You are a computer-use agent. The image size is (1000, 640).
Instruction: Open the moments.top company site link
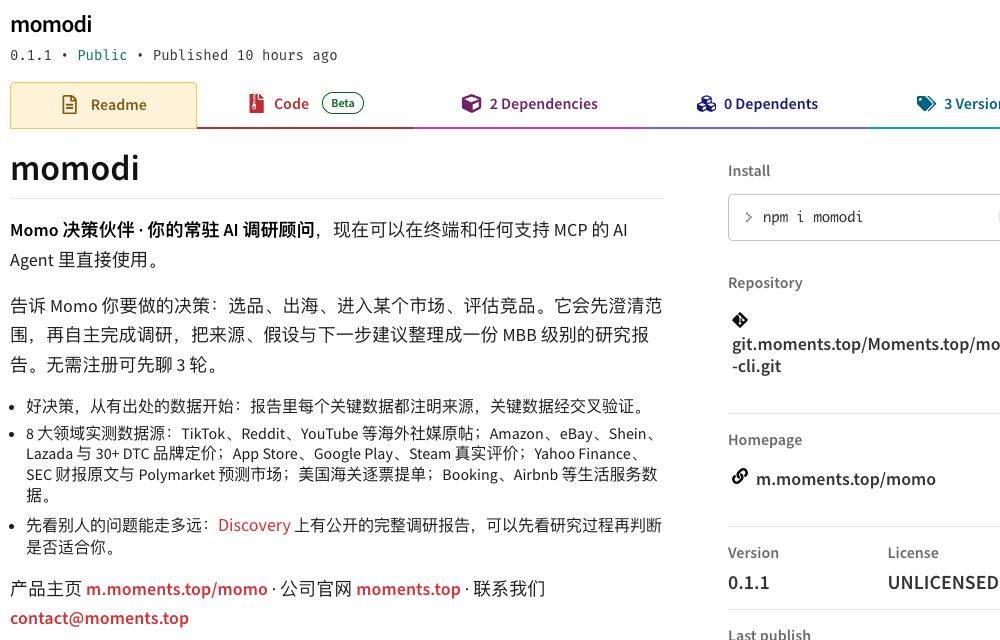point(408,589)
